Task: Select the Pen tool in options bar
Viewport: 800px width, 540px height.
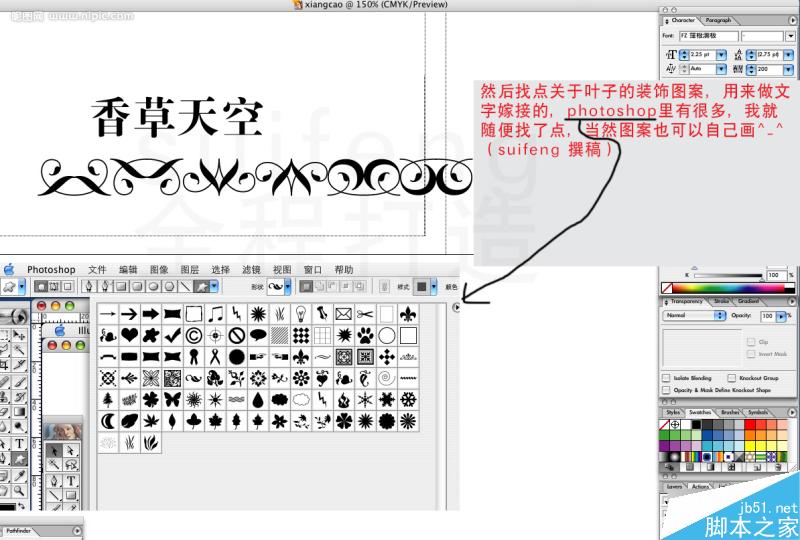Action: point(89,286)
